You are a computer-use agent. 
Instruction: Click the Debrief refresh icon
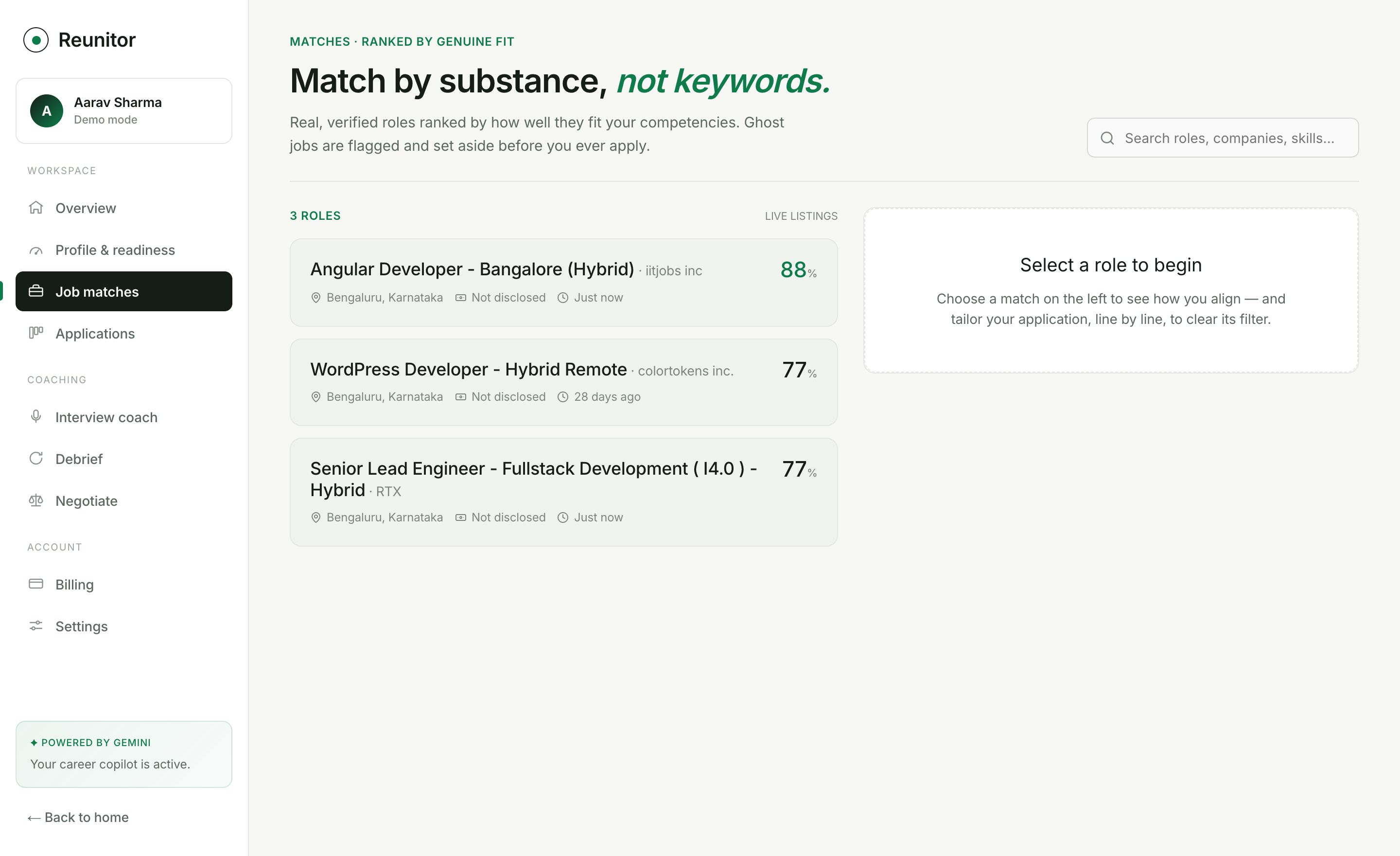(x=36, y=458)
